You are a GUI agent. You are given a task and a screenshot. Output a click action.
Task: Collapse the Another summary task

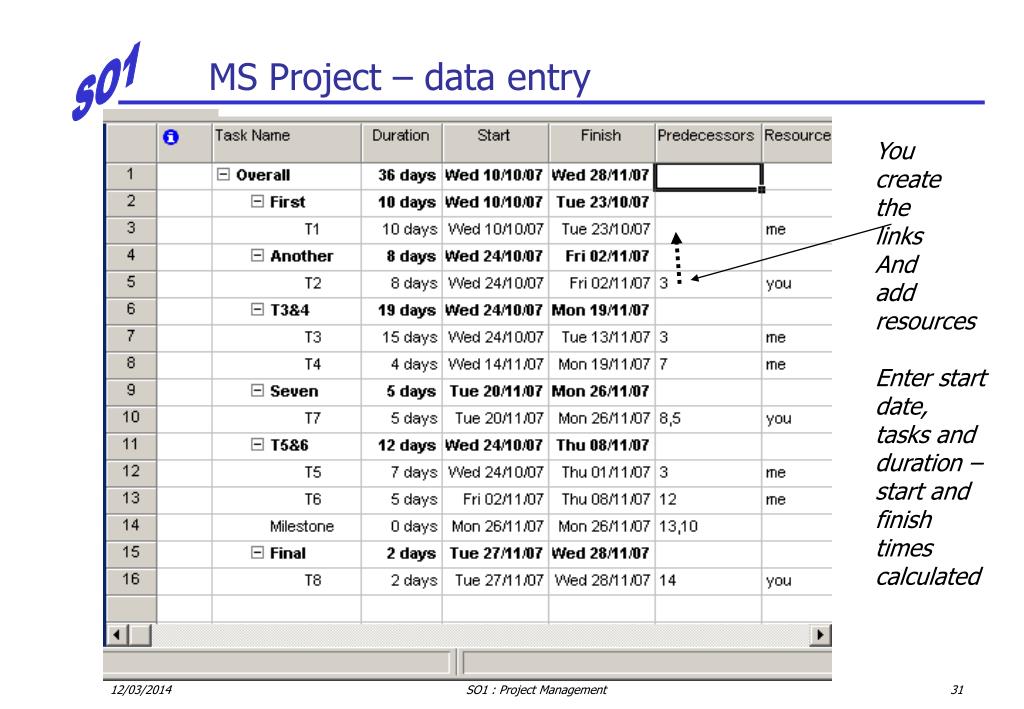coord(257,255)
